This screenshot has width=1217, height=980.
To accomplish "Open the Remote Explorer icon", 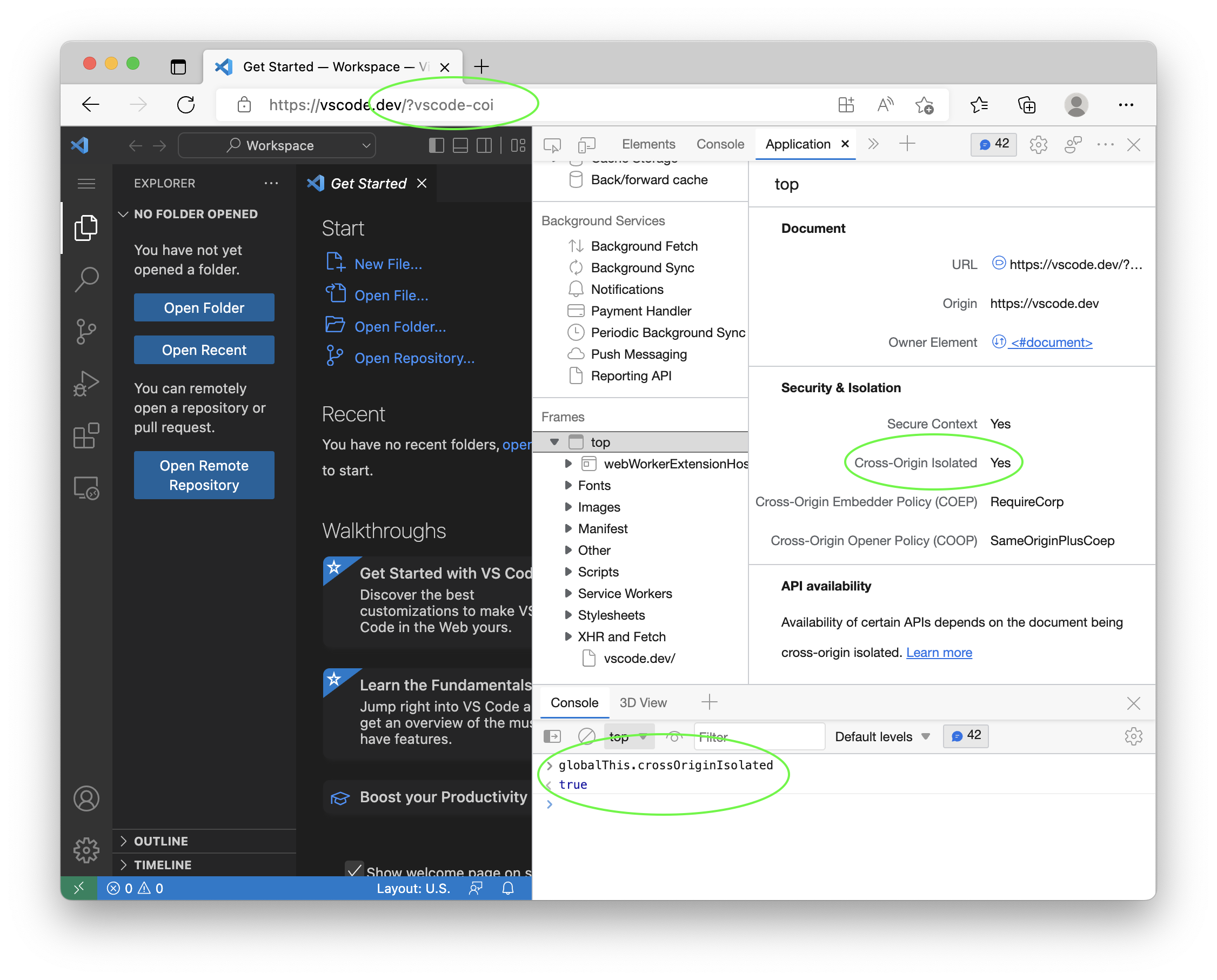I will click(86, 487).
